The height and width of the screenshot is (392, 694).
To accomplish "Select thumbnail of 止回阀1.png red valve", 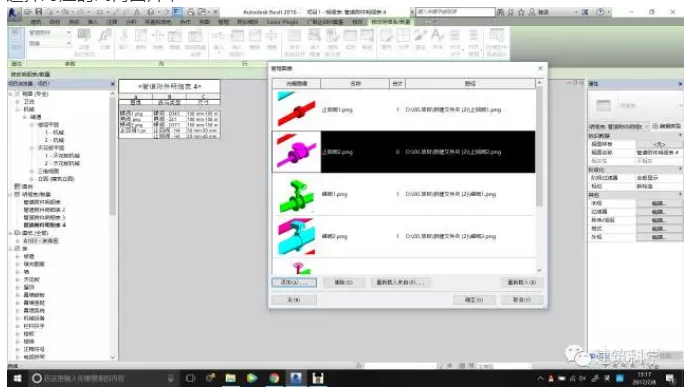I will [x=296, y=110].
